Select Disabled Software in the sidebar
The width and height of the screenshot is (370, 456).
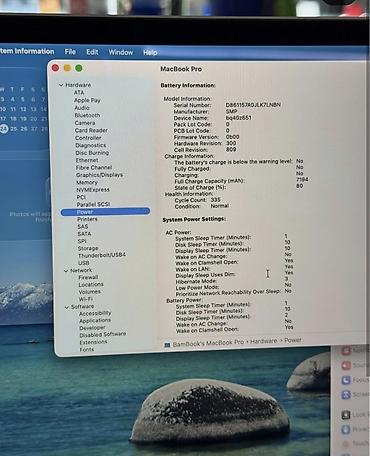point(103,335)
